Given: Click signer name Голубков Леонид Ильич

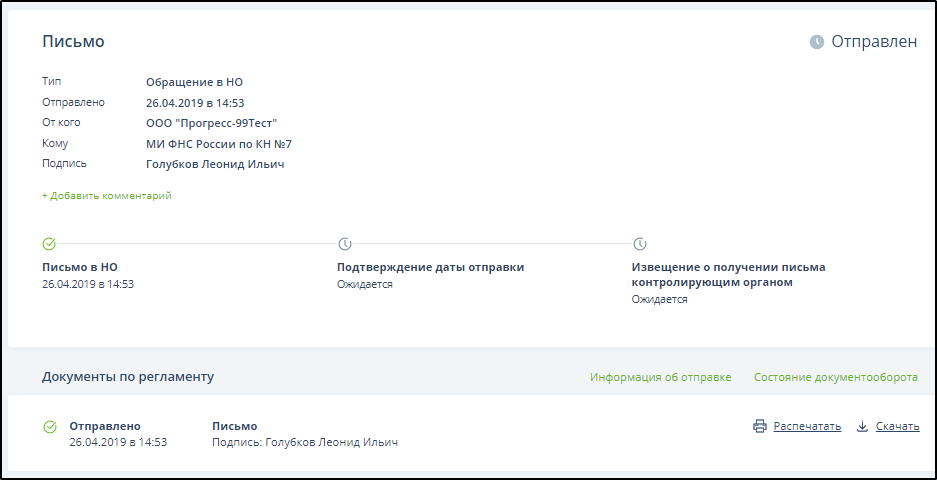Looking at the screenshot, I should point(215,164).
